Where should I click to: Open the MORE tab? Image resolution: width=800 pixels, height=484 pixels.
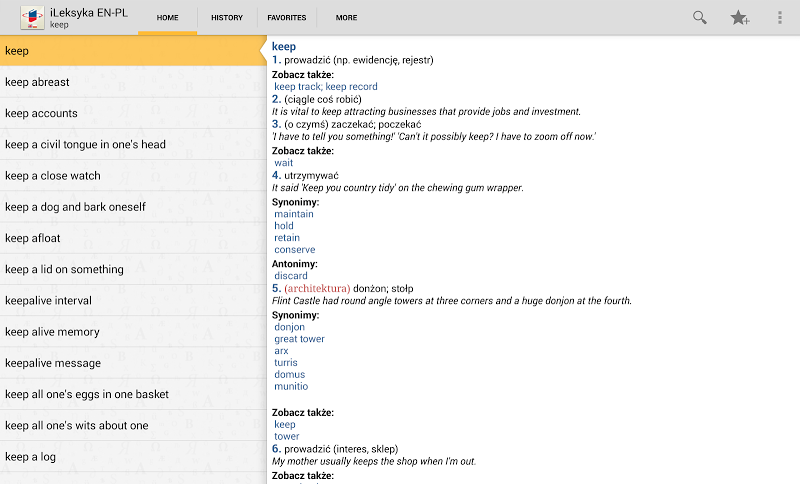(x=346, y=18)
